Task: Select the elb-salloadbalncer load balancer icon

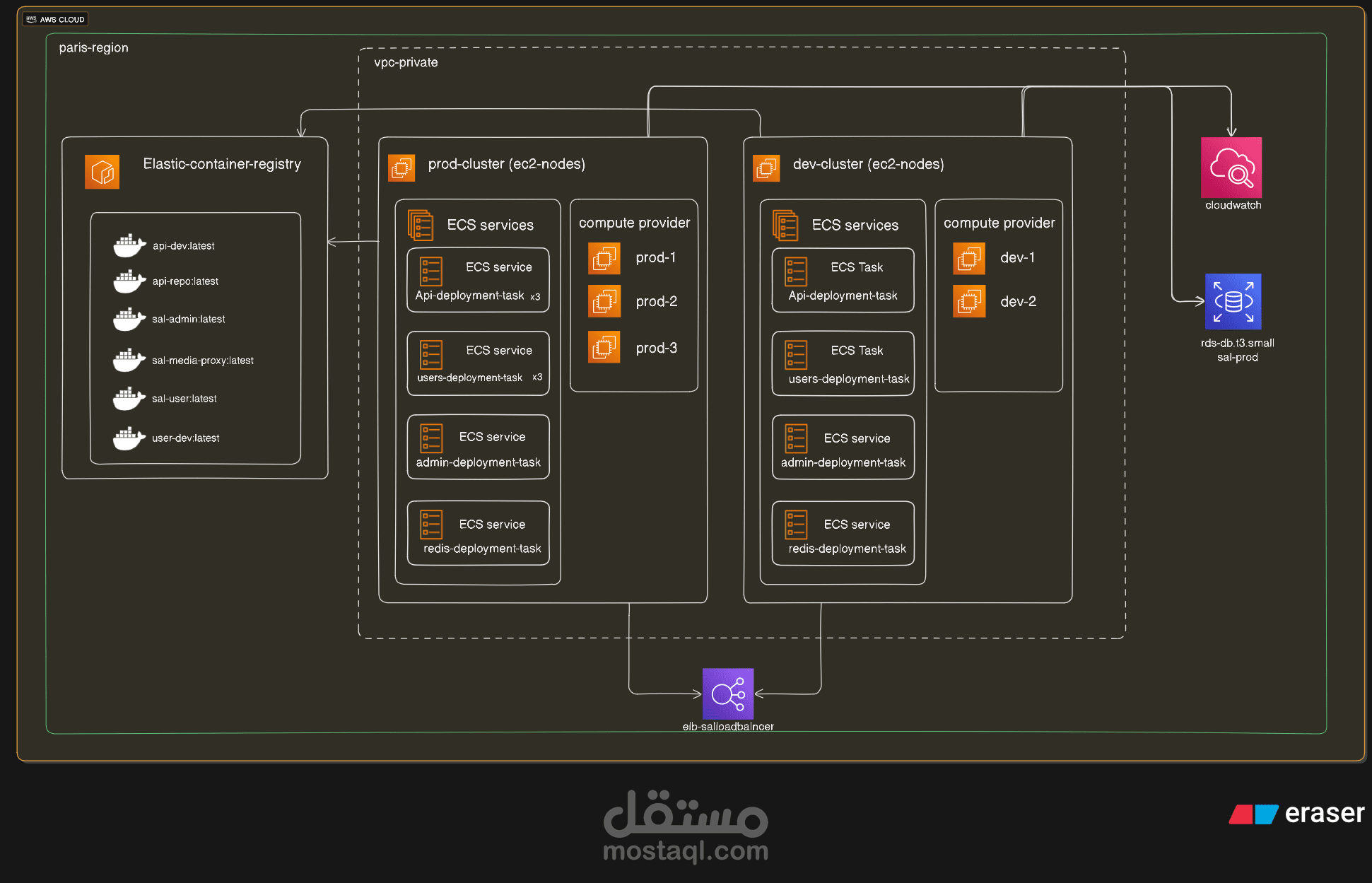Action: (727, 694)
